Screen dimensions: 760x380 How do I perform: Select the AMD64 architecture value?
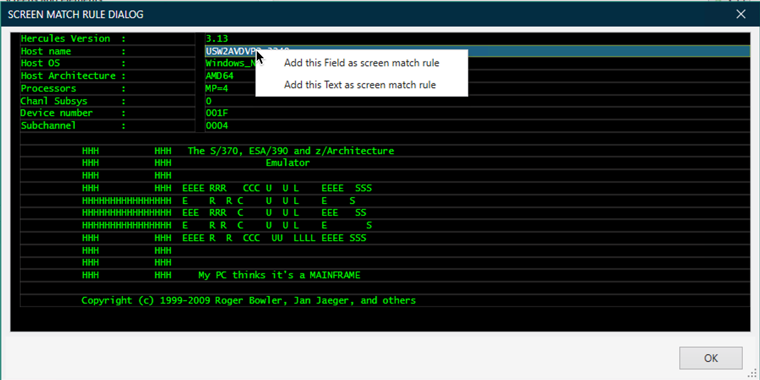[219, 76]
